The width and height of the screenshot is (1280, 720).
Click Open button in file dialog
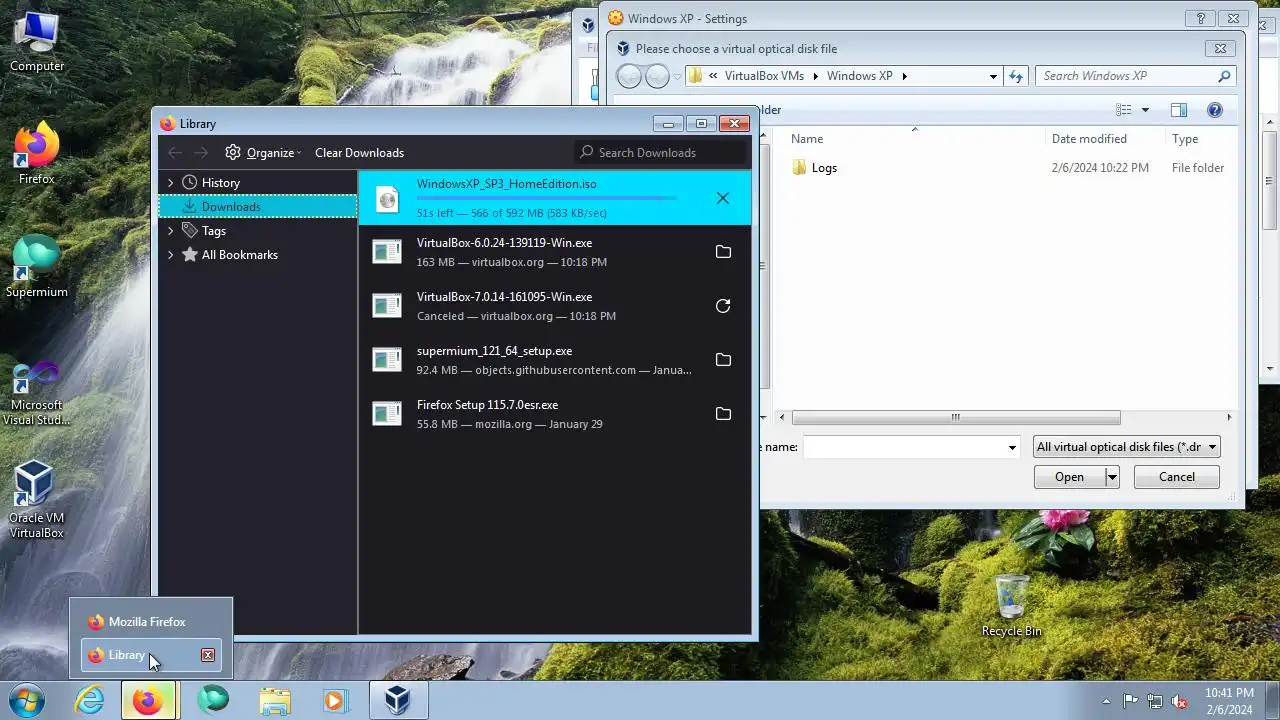point(1069,477)
